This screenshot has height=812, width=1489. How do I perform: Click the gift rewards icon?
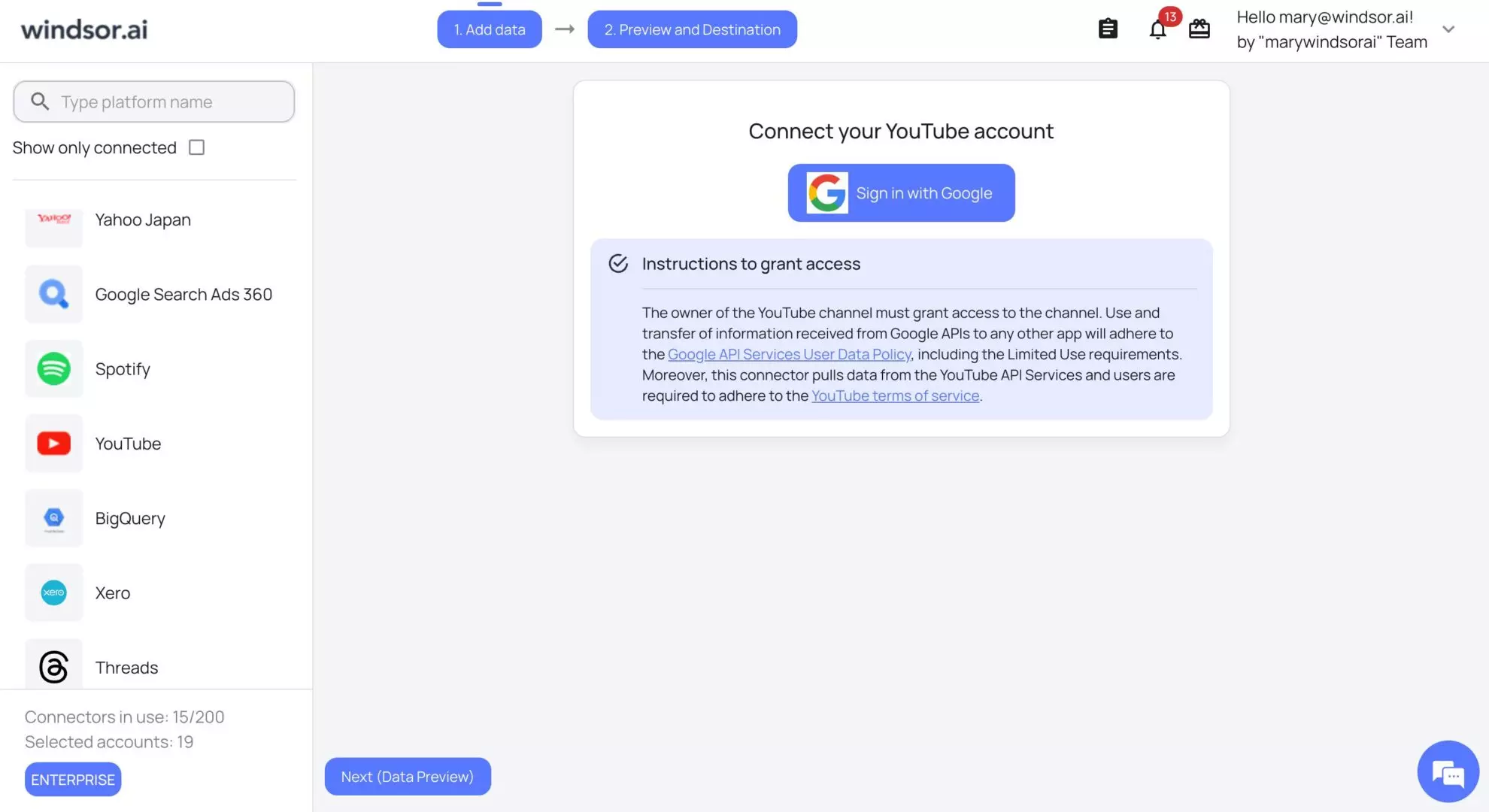(x=1199, y=29)
